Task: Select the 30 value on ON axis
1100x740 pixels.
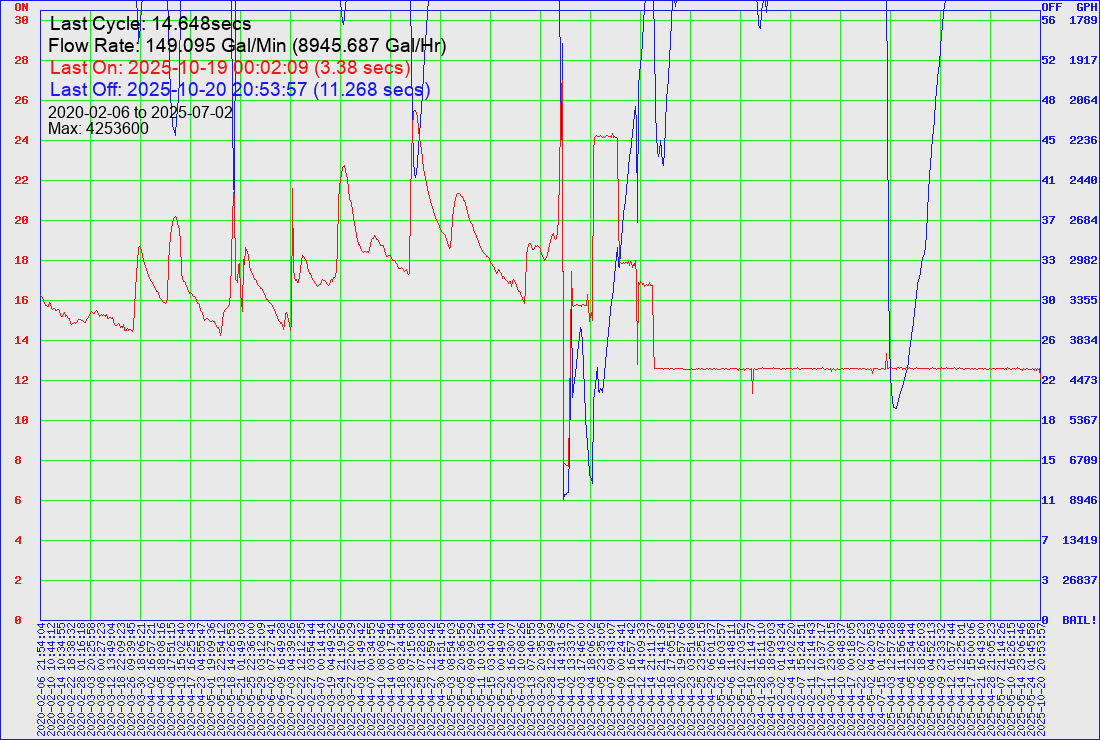Action: coord(20,20)
